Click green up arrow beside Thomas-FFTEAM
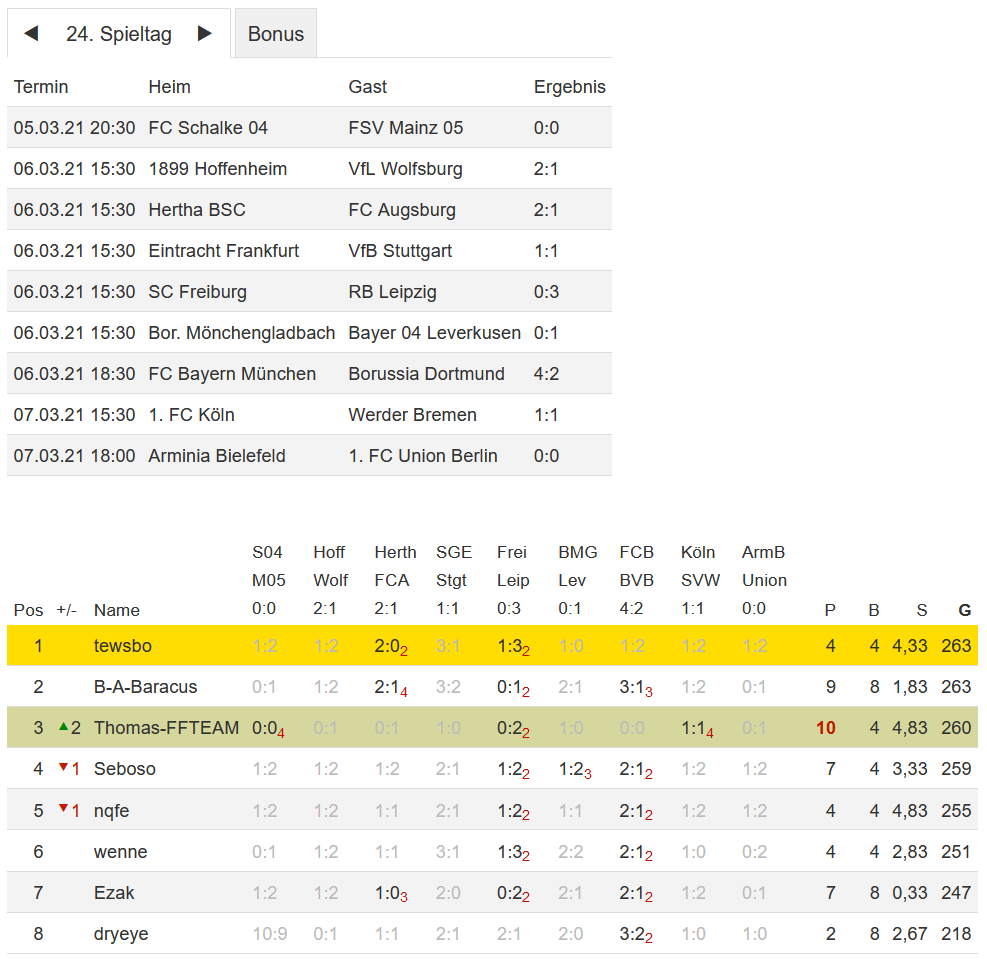987x969 pixels. click(64, 727)
